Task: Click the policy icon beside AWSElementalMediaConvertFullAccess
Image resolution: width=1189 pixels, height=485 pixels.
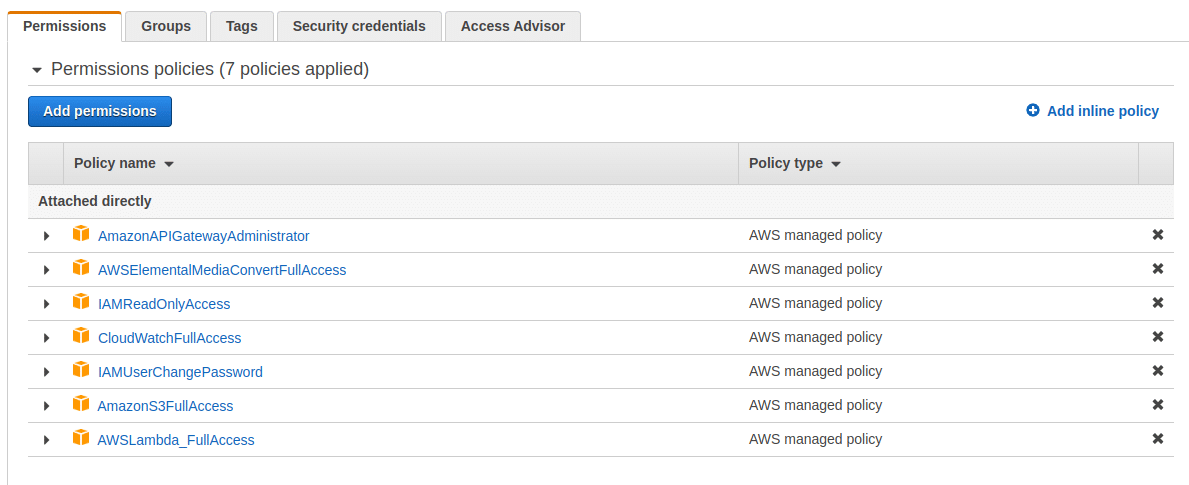Action: pyautogui.click(x=81, y=268)
